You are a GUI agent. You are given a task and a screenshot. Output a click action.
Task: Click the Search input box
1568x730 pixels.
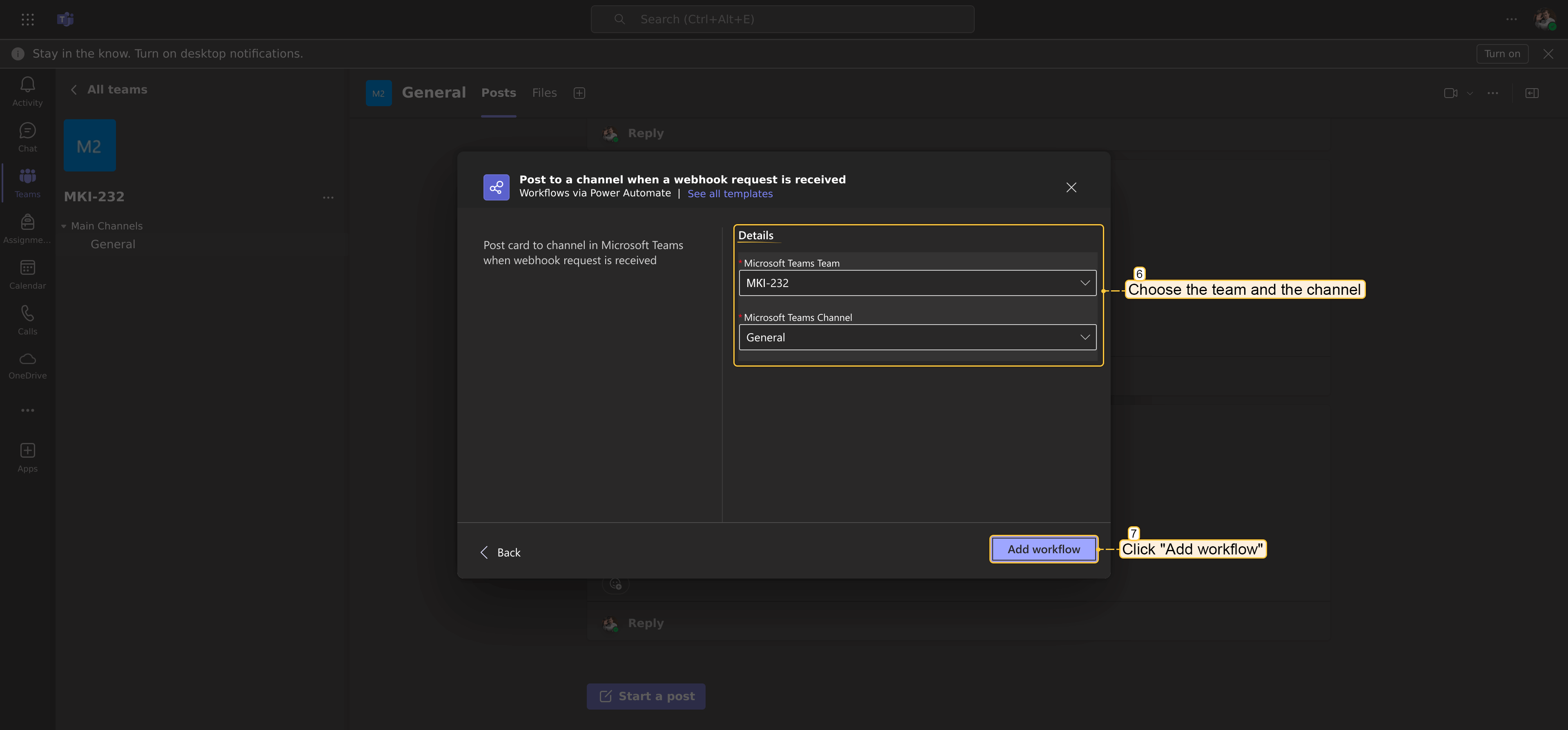[782, 20]
